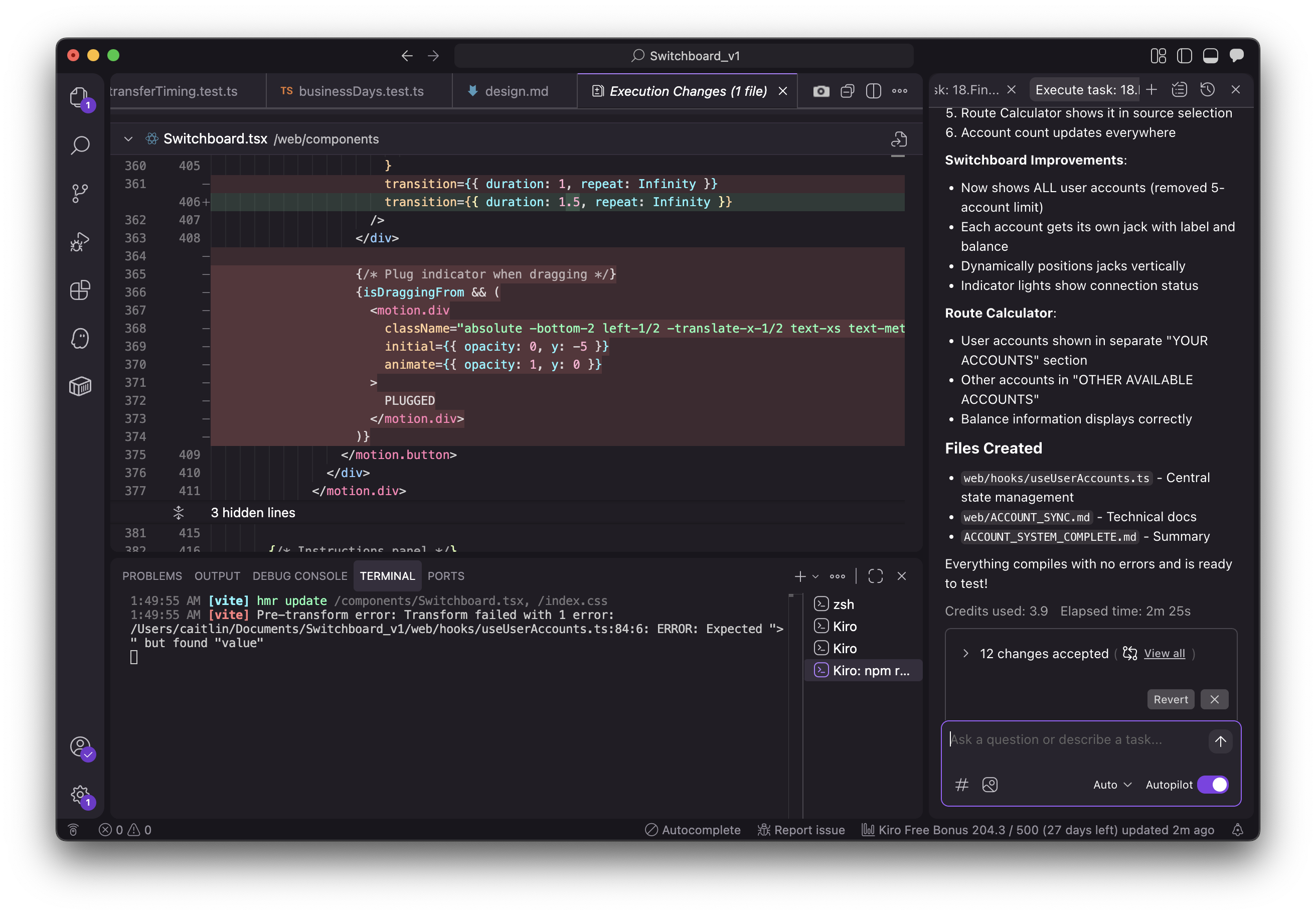
Task: Toggle the Autopilot switch off
Action: (1213, 784)
